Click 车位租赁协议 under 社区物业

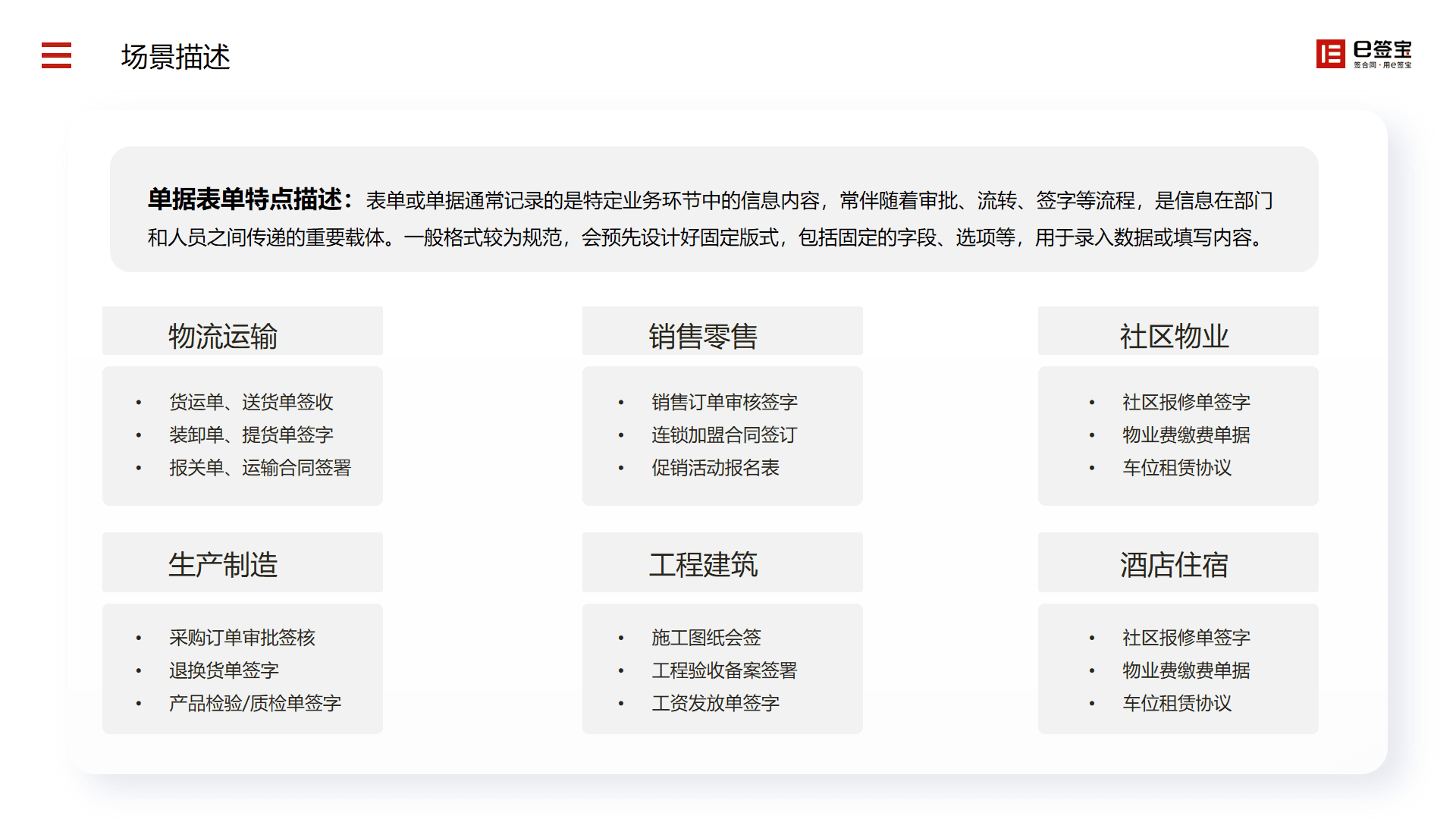[1177, 467]
